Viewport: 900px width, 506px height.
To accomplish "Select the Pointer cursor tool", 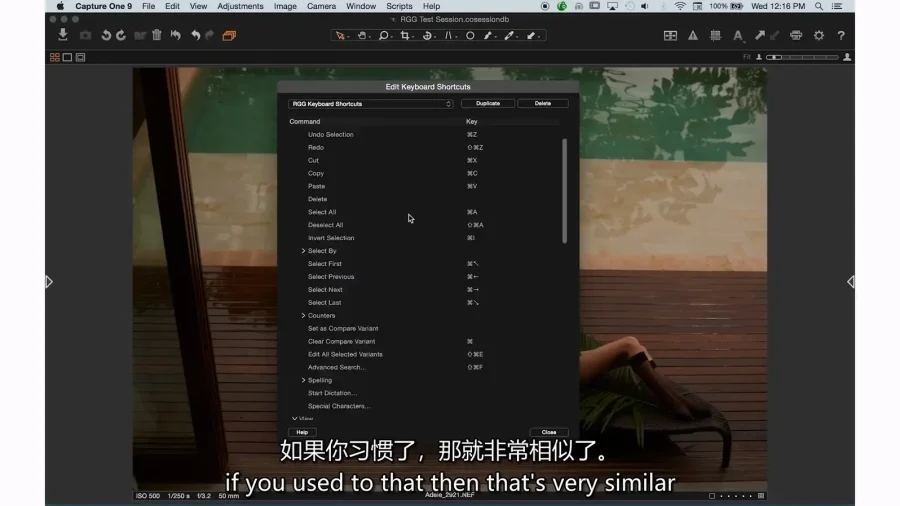I will [341, 36].
